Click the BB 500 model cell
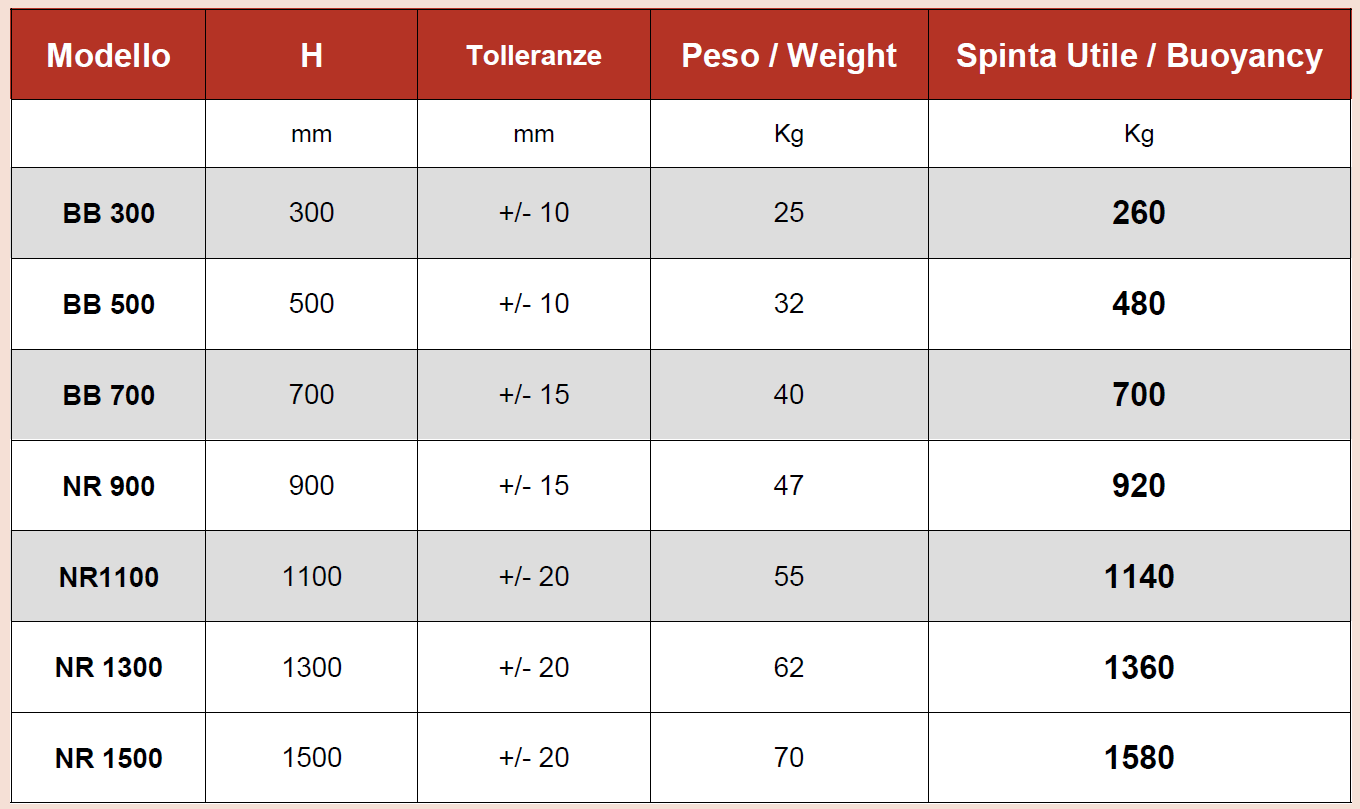 (x=108, y=304)
